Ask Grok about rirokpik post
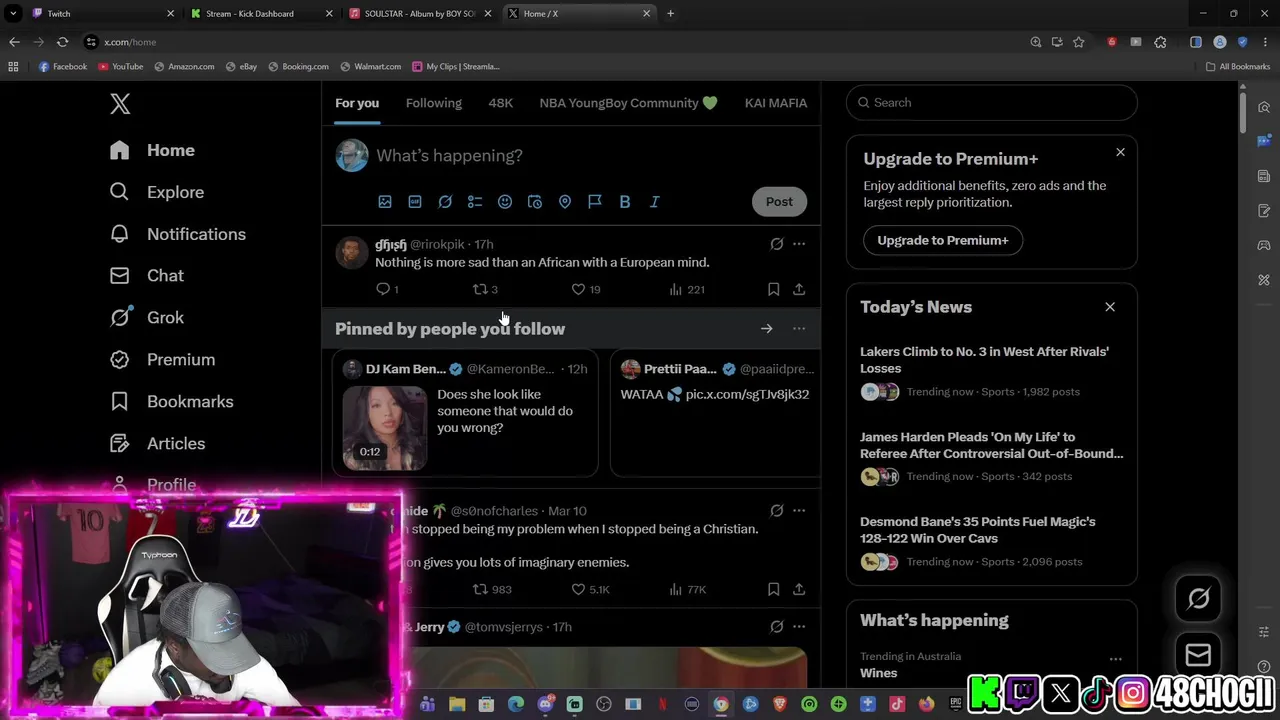 point(776,244)
